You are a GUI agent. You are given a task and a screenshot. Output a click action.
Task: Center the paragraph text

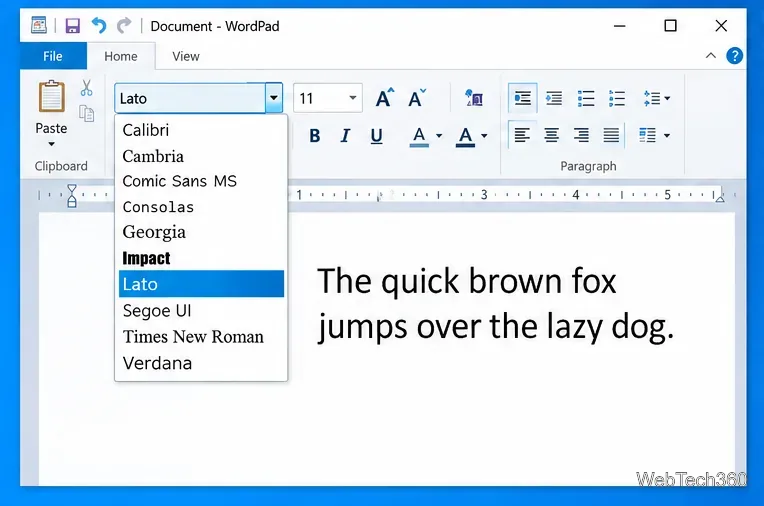[552, 135]
